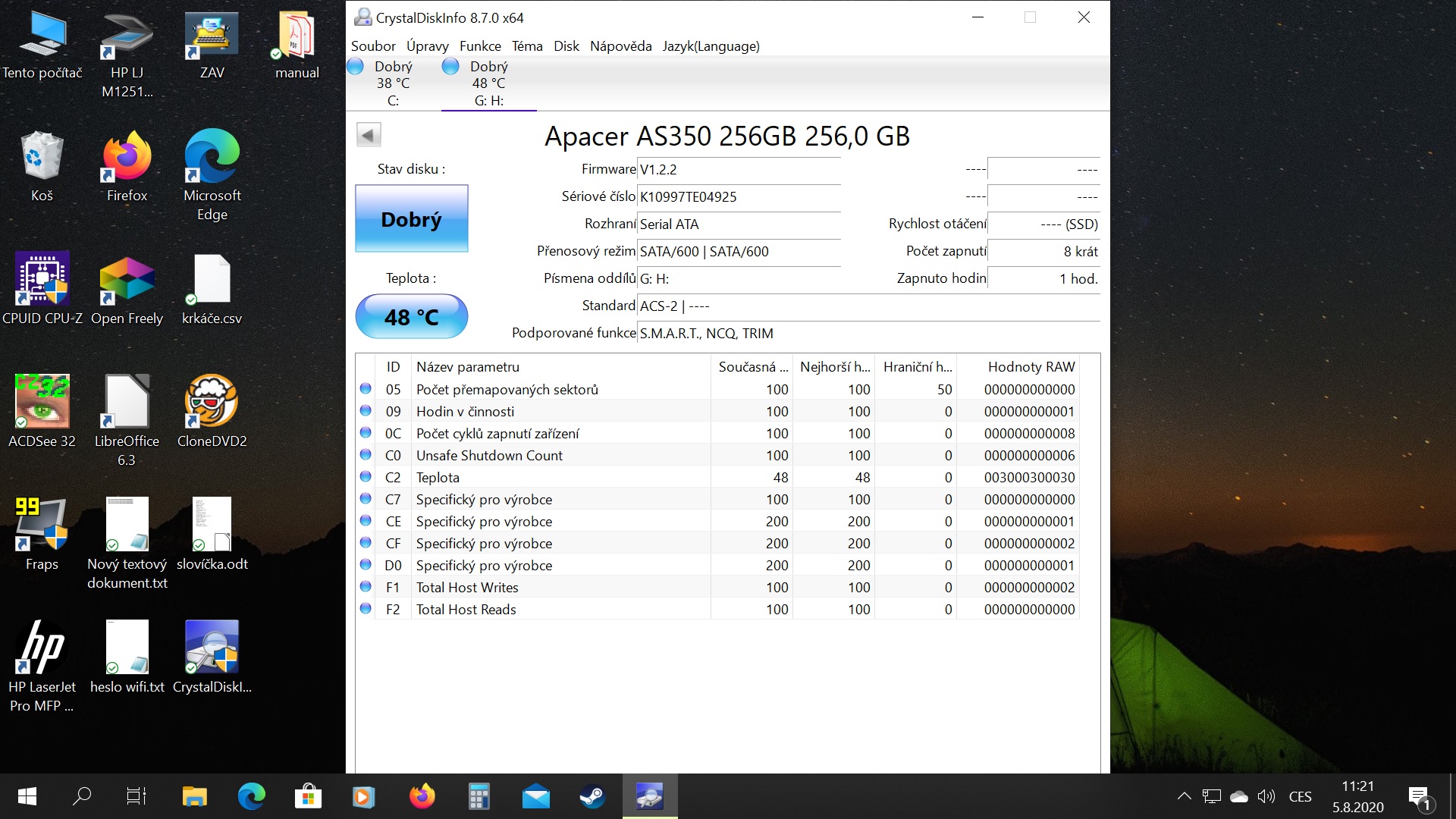Select the G: H: drive status tab
The height and width of the screenshot is (819, 1456).
488,83
